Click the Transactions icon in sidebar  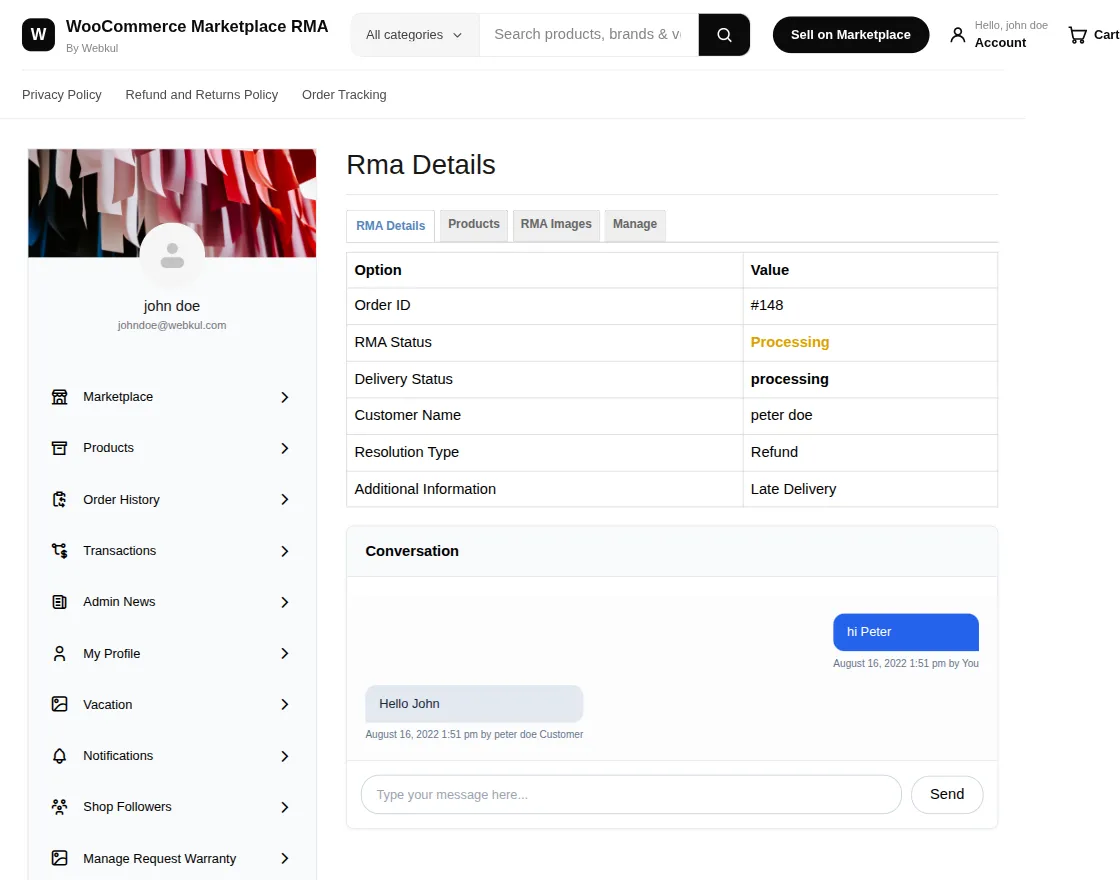click(x=59, y=551)
